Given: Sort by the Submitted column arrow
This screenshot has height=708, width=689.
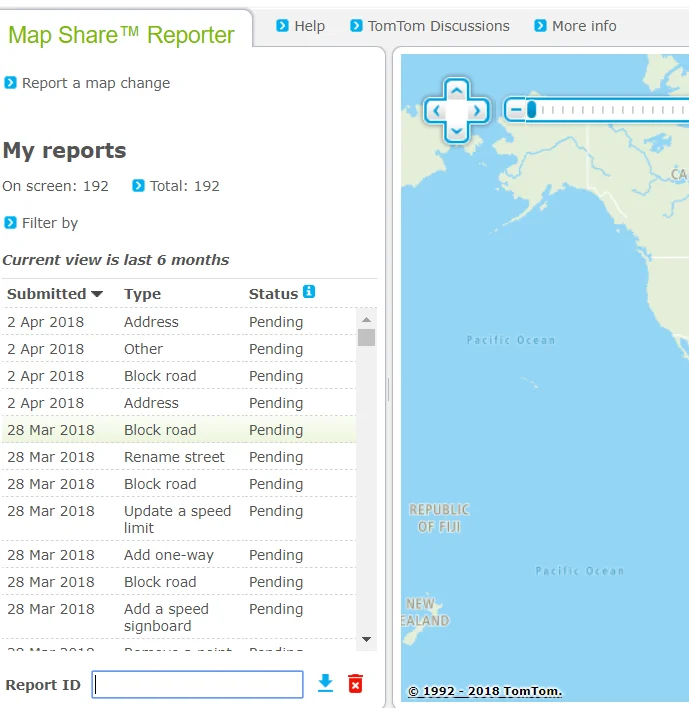Looking at the screenshot, I should 97,294.
